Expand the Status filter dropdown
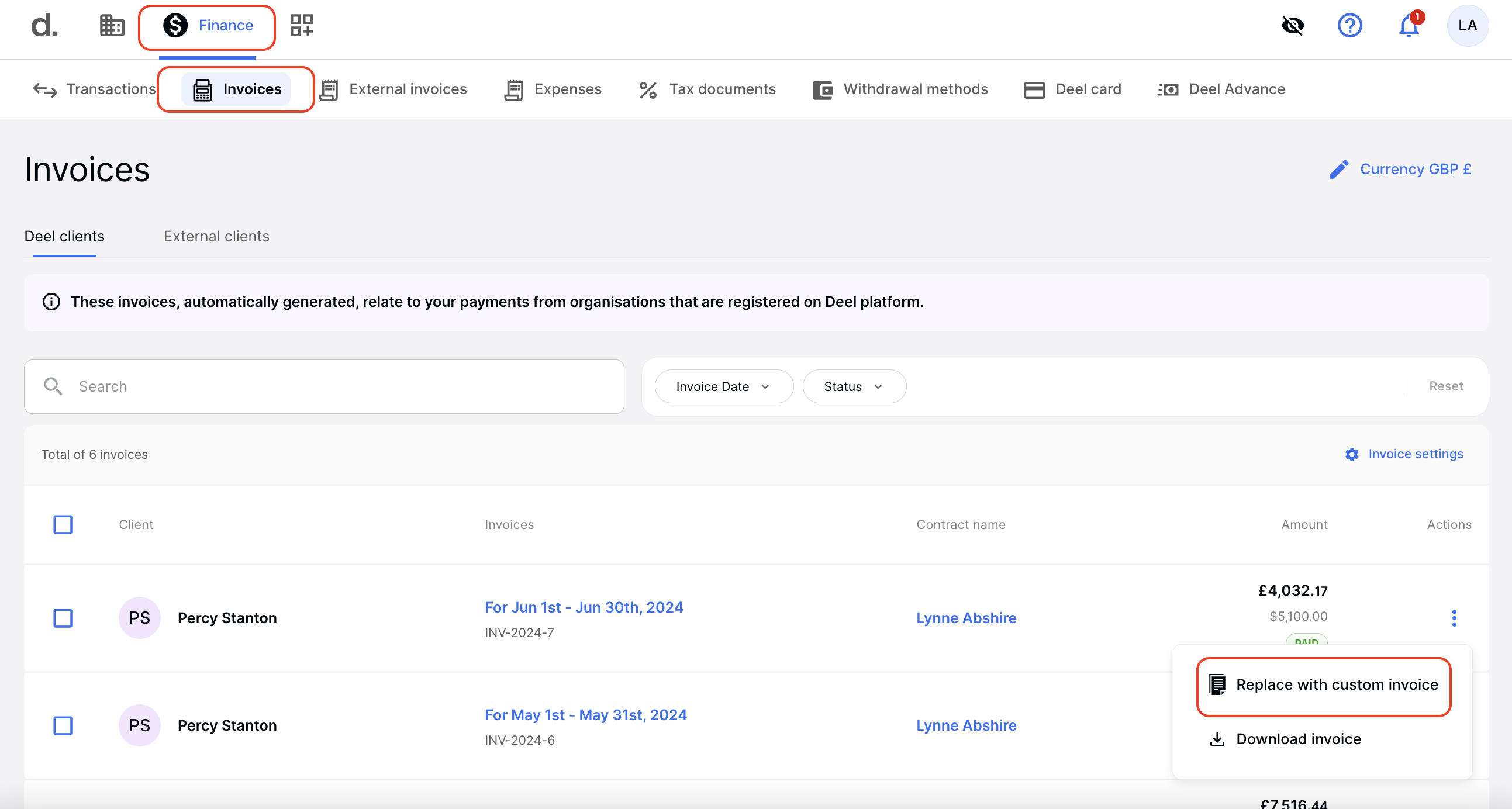Image resolution: width=1512 pixels, height=809 pixels. click(x=854, y=386)
